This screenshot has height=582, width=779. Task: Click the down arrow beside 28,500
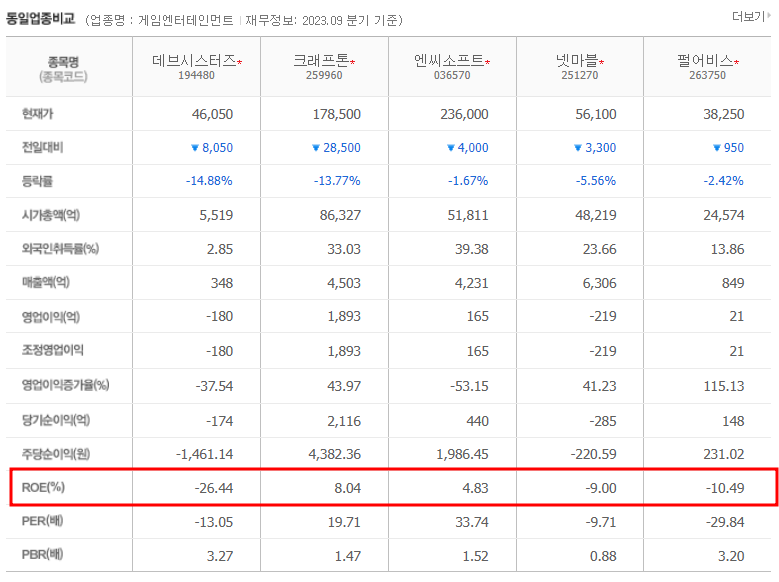pos(315,148)
